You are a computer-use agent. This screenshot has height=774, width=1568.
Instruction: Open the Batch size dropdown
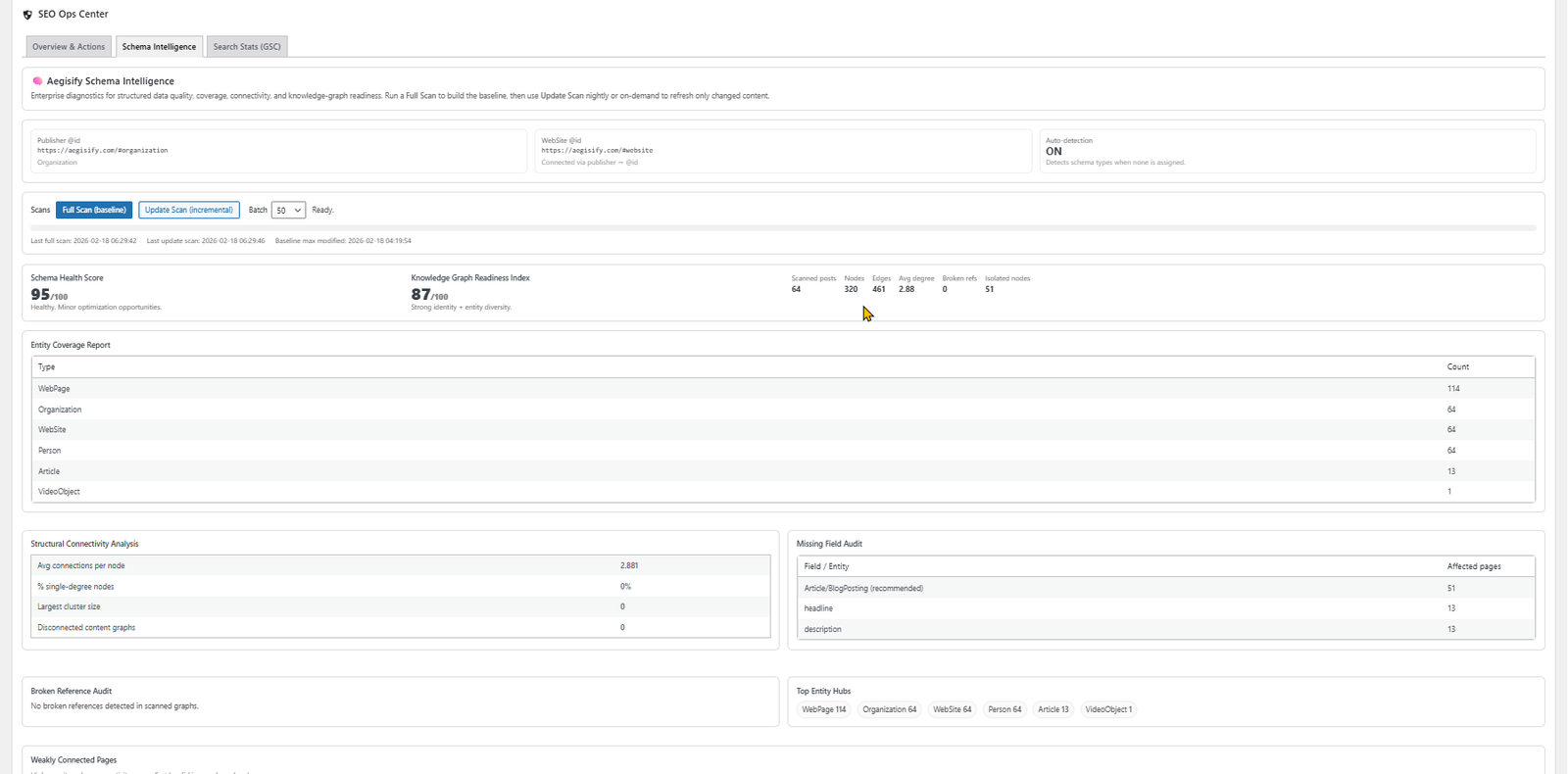(x=288, y=210)
